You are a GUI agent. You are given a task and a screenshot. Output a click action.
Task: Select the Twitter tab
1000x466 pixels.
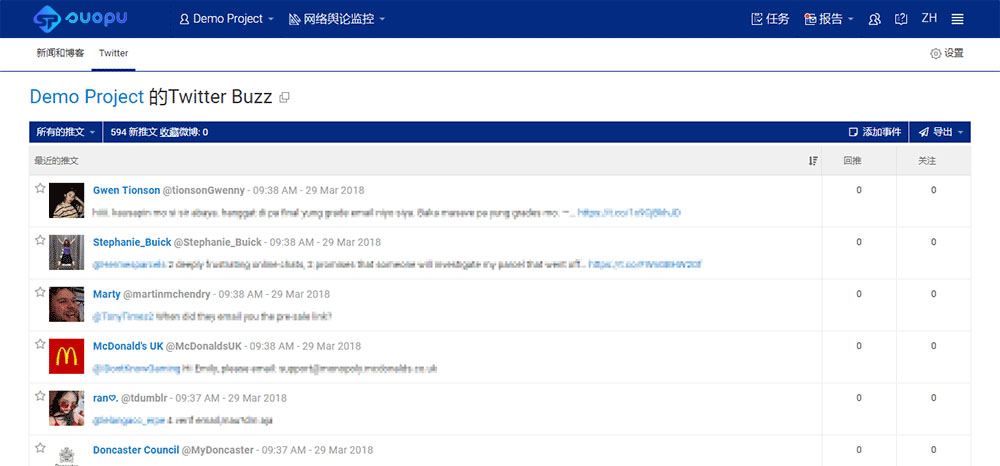pyautogui.click(x=114, y=54)
